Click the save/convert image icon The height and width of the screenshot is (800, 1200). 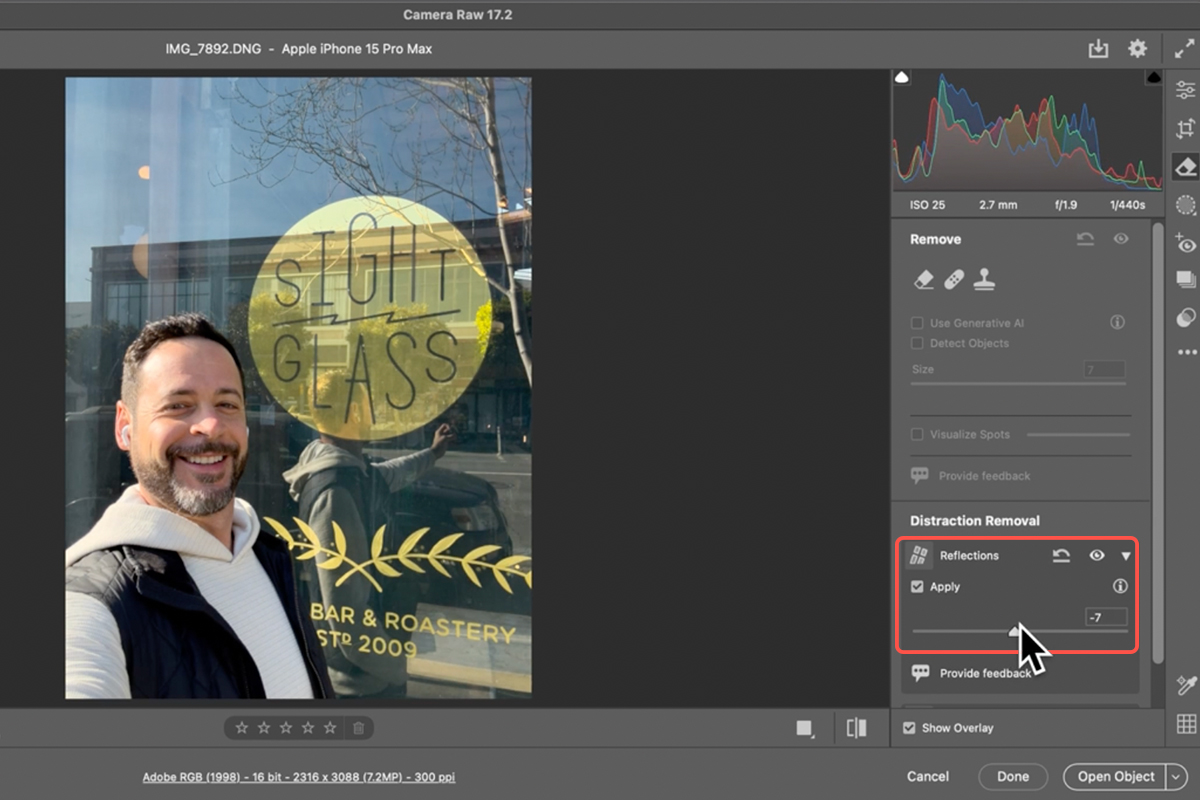click(x=1098, y=49)
